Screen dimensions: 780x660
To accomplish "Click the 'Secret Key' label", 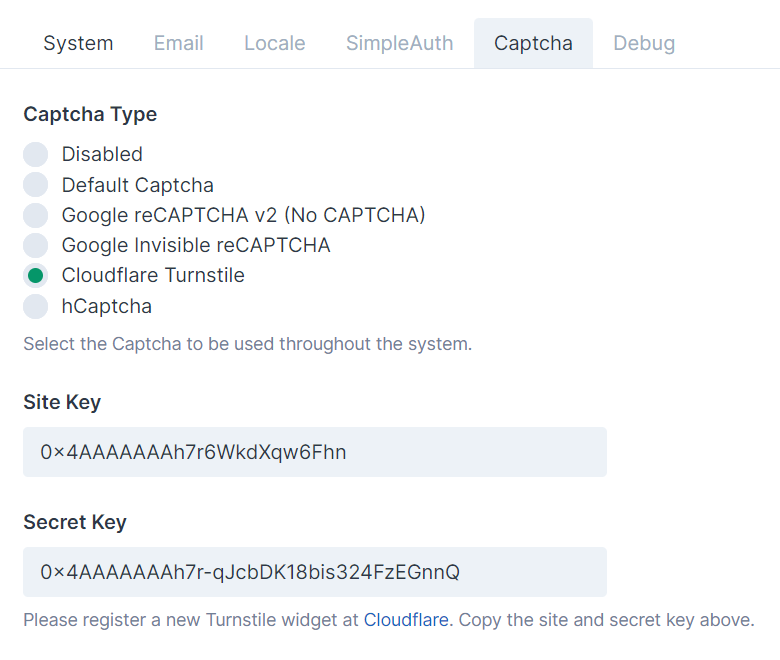I will (75, 522).
